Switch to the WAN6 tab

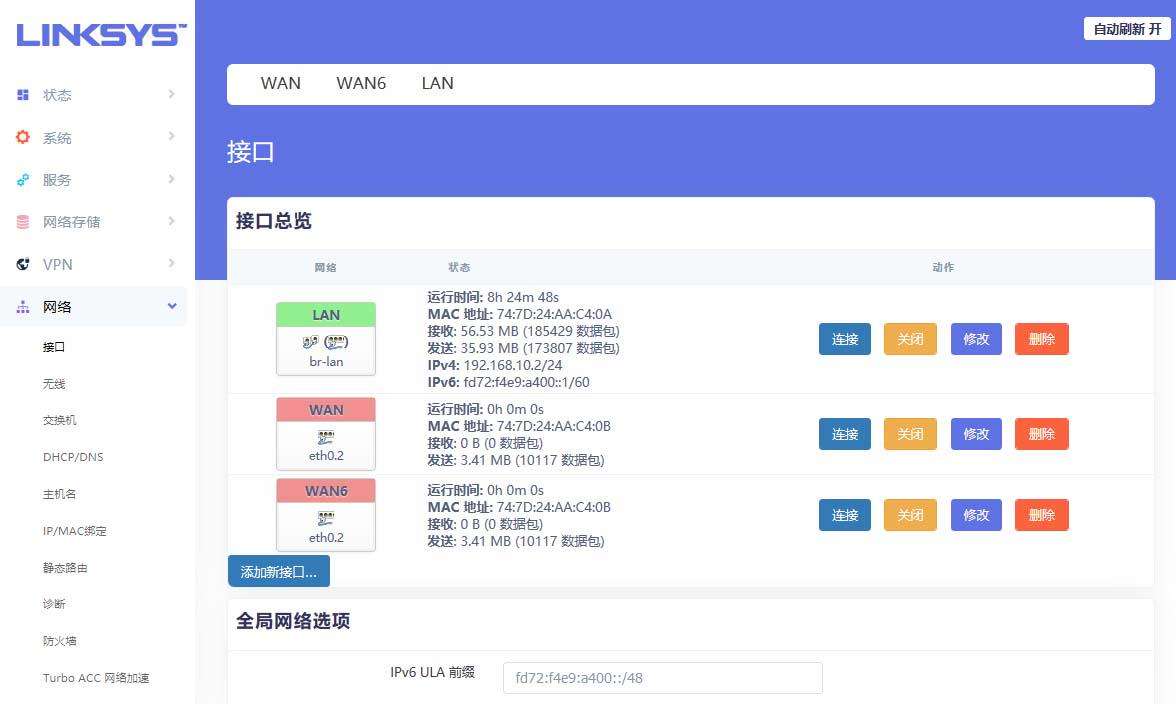pyautogui.click(x=361, y=83)
